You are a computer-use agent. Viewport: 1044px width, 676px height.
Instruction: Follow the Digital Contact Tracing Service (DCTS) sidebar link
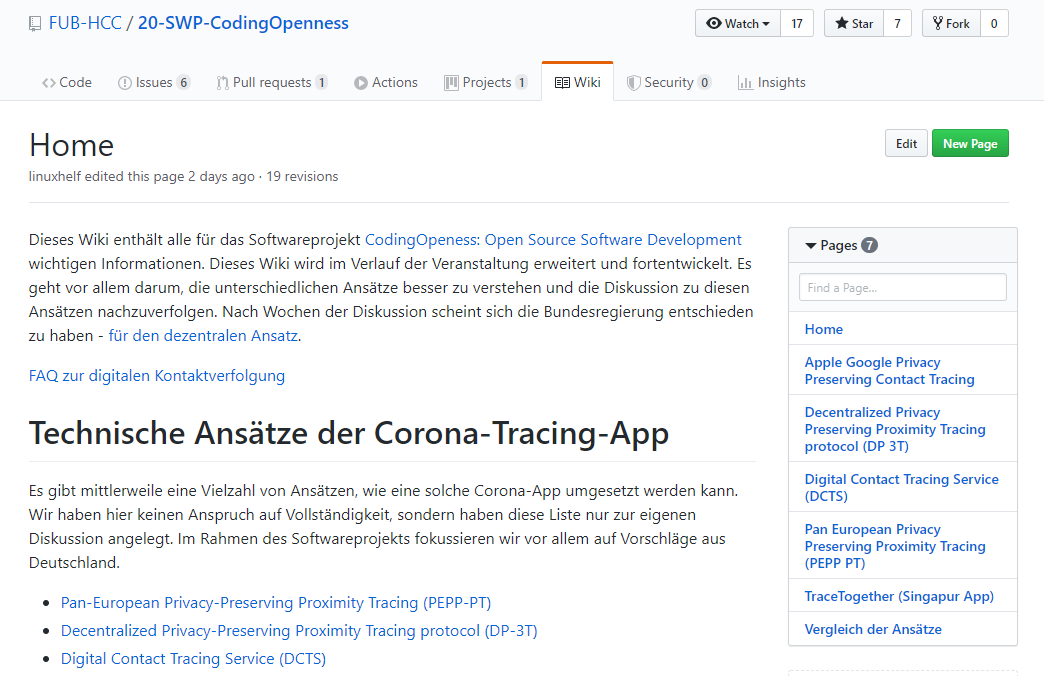pyautogui.click(x=901, y=487)
